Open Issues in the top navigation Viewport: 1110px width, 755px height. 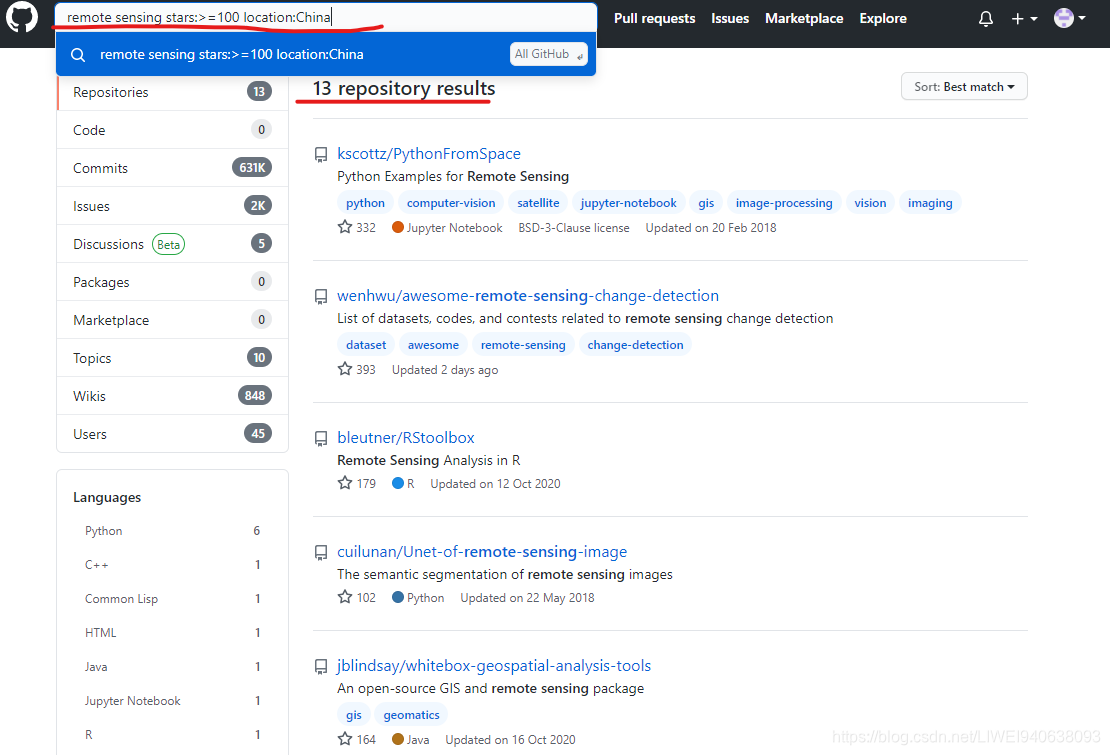(x=730, y=18)
